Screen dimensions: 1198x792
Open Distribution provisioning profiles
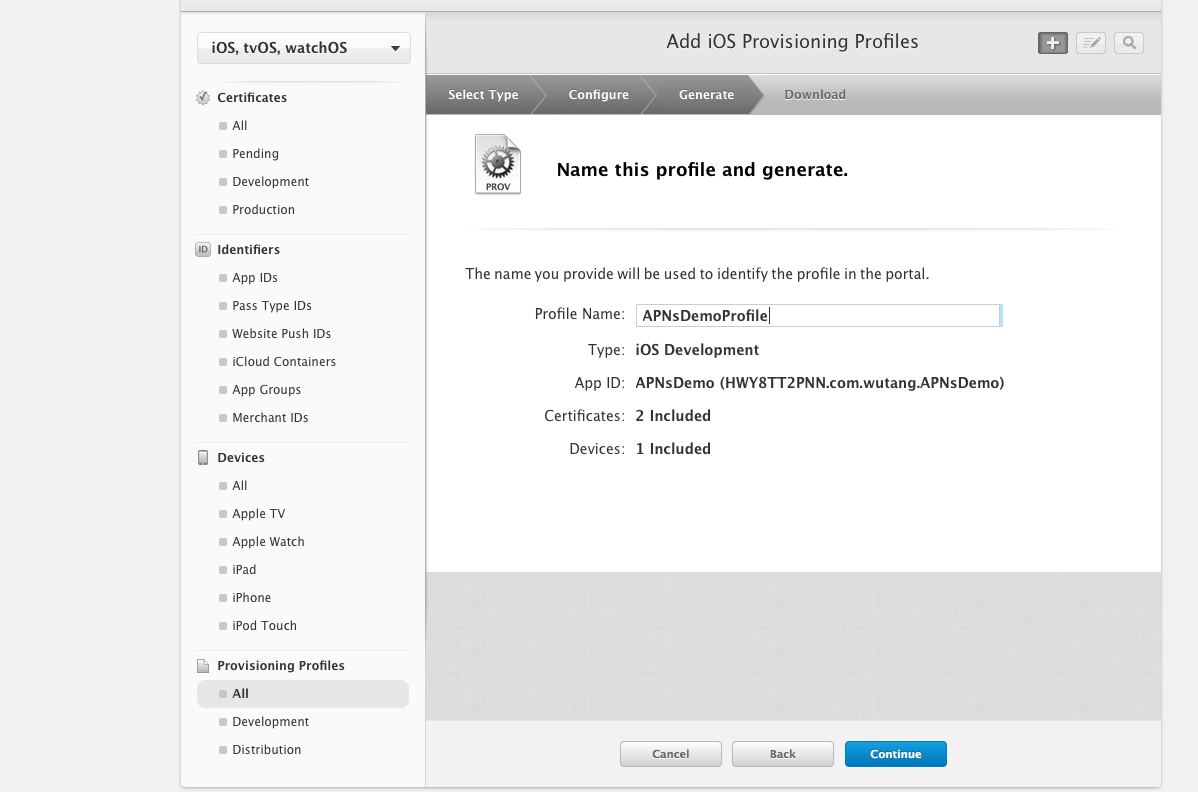click(x=266, y=750)
